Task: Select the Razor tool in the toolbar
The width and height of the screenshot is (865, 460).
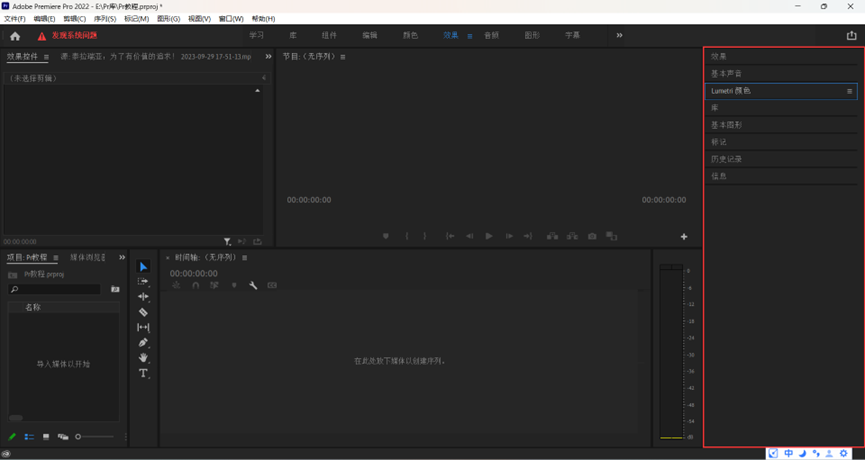Action: coord(143,312)
